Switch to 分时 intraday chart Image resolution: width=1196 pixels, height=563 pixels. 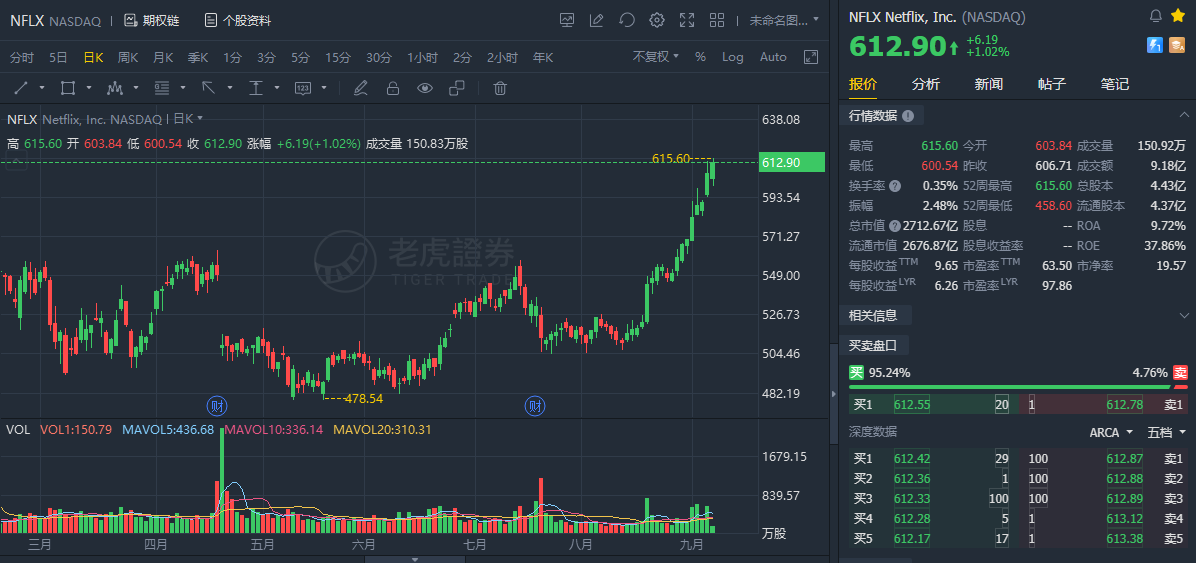click(x=22, y=57)
